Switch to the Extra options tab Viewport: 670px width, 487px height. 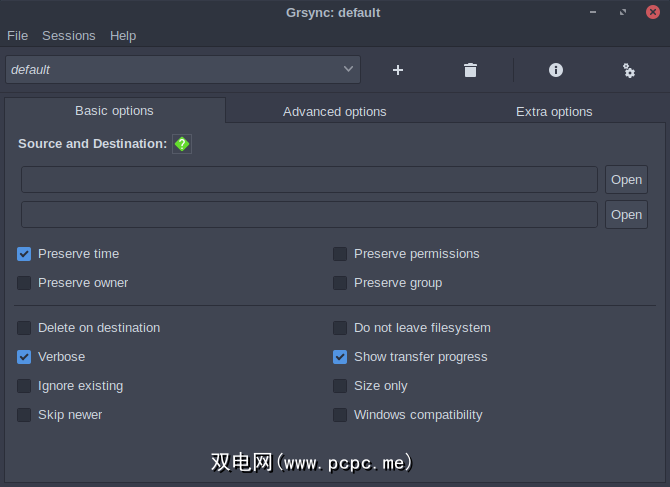[554, 111]
